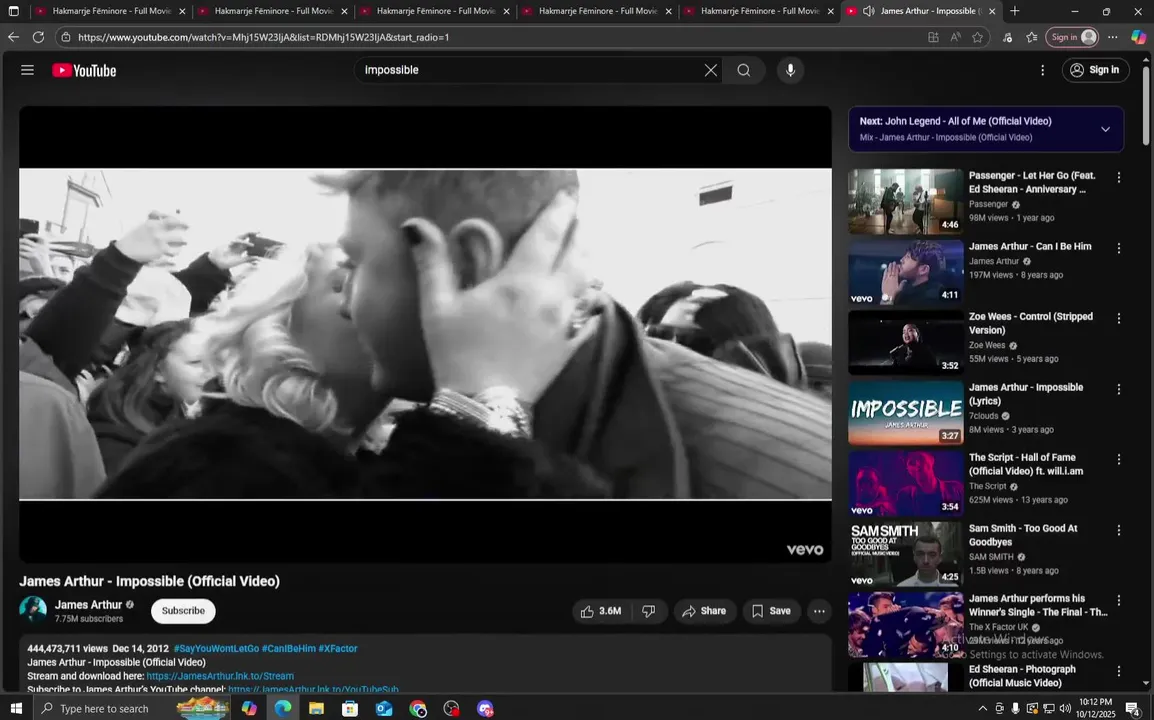Open options for X Factor Winner's Single video
1154x720 pixels.
click(1119, 601)
